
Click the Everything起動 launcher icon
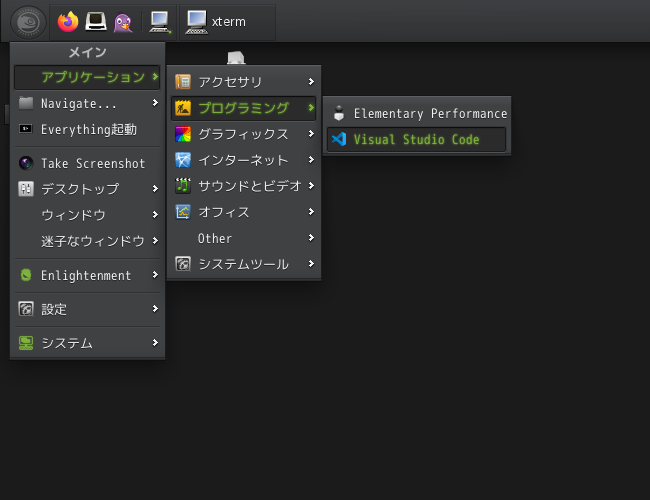pyautogui.click(x=26, y=129)
